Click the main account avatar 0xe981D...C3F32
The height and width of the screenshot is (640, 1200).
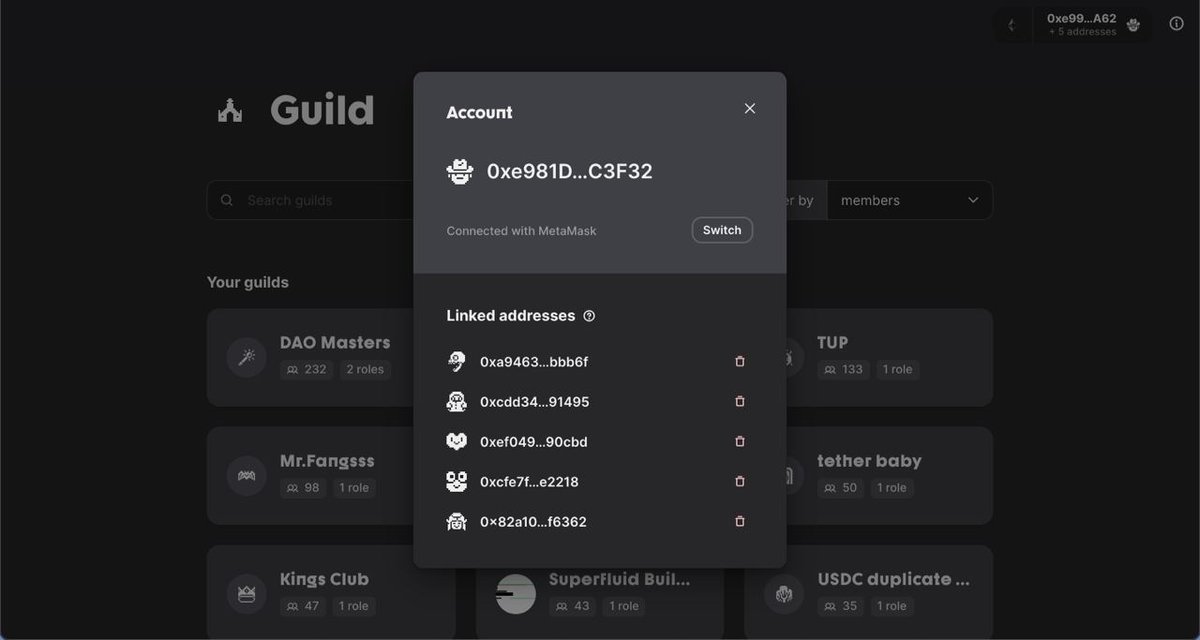pyautogui.click(x=460, y=171)
